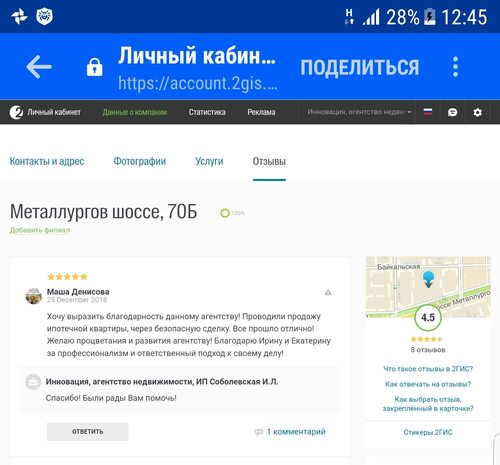Click the Russian flag language icon
The height and width of the screenshot is (465, 500).
click(428, 112)
